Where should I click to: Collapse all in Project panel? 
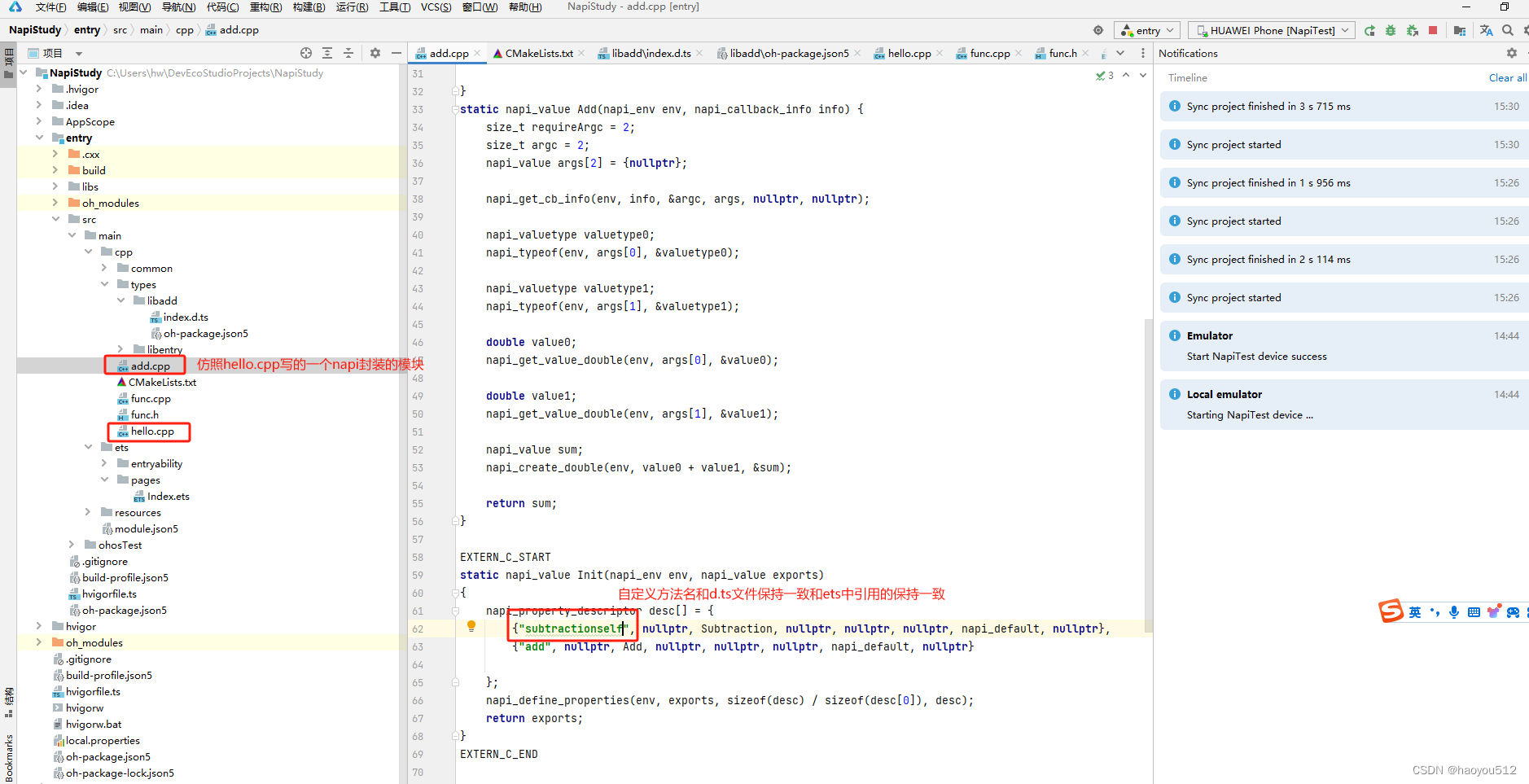(348, 53)
